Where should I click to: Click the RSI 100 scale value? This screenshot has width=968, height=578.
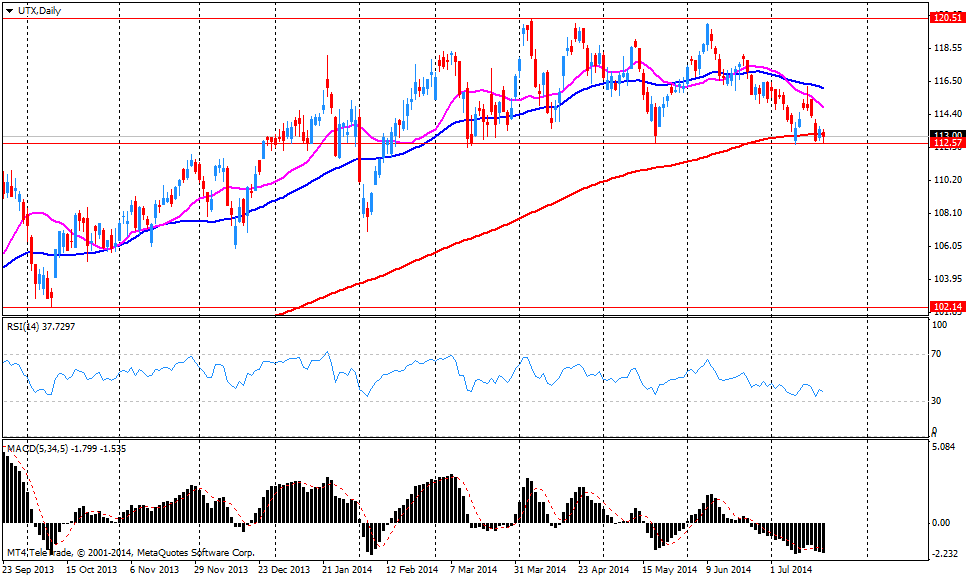pyautogui.click(x=938, y=325)
